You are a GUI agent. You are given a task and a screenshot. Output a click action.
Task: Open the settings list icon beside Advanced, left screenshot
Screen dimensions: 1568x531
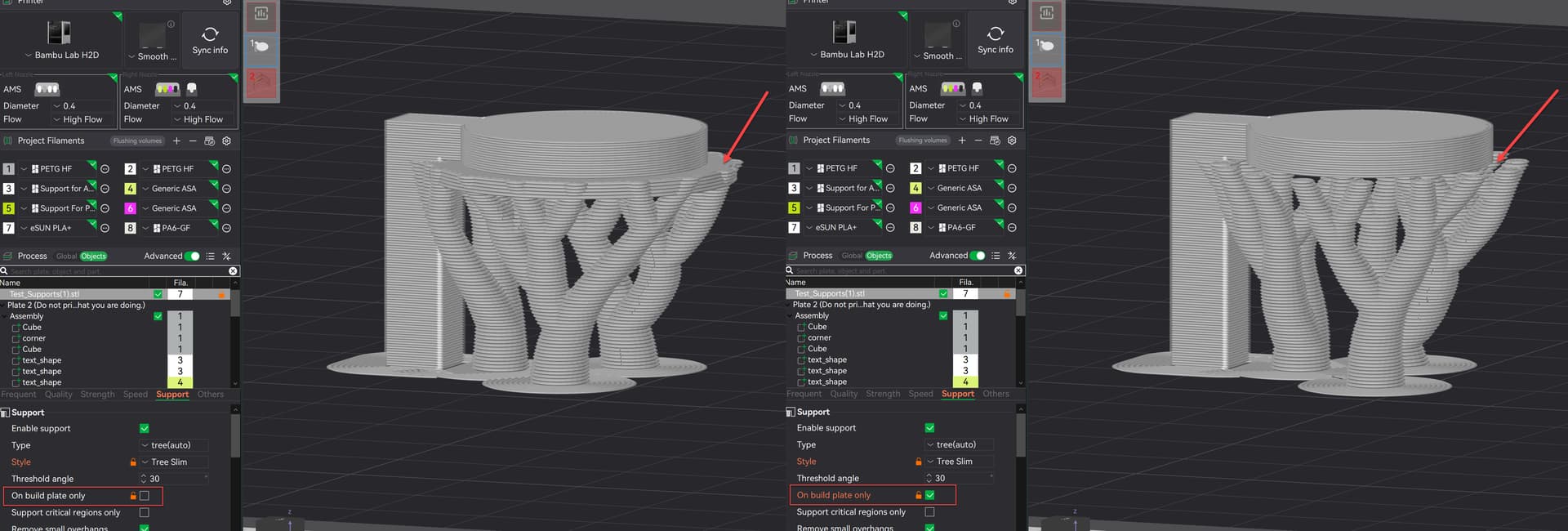tap(210, 256)
